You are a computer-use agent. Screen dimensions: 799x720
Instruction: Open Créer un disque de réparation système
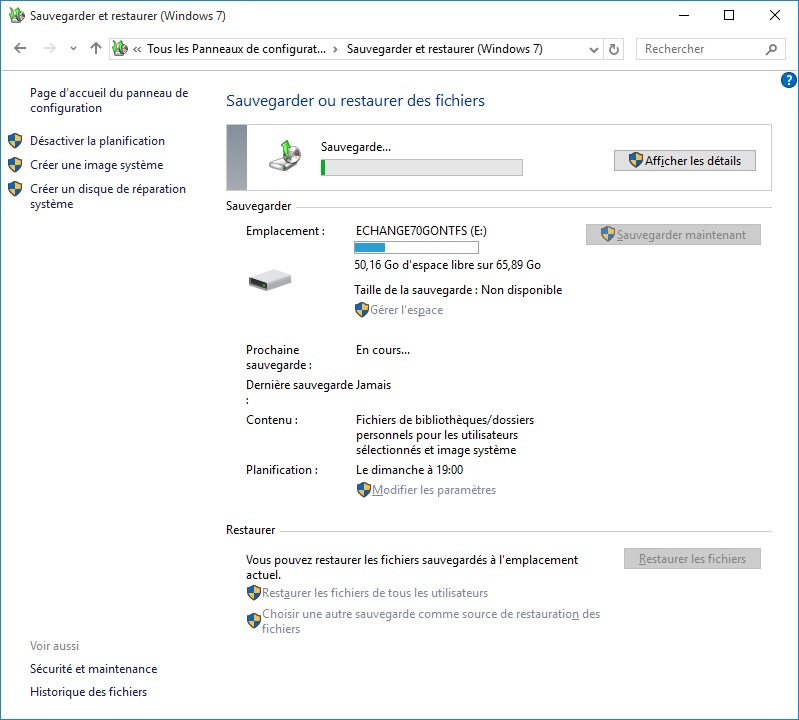pos(108,196)
